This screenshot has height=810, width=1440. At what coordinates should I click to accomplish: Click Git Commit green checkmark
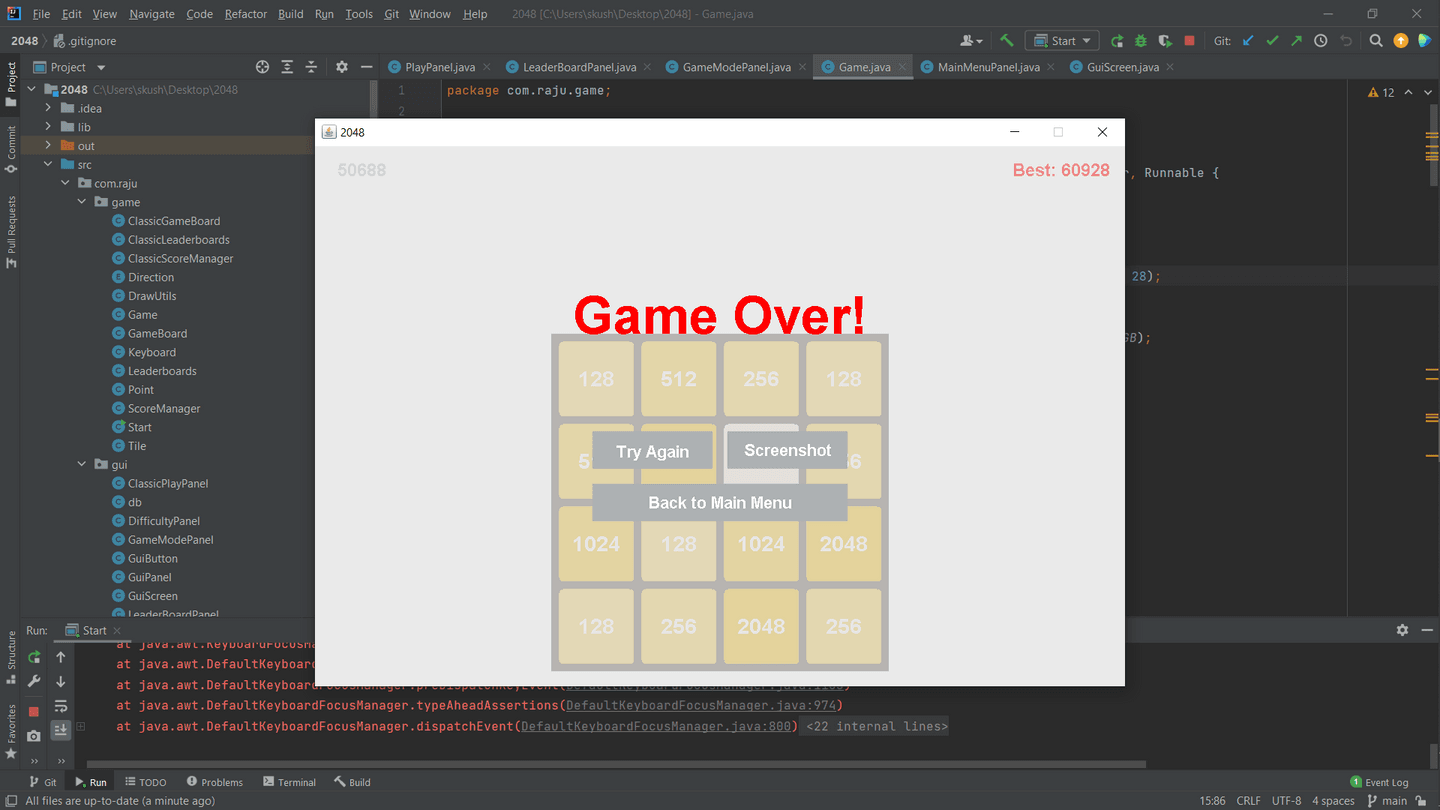[1272, 41]
